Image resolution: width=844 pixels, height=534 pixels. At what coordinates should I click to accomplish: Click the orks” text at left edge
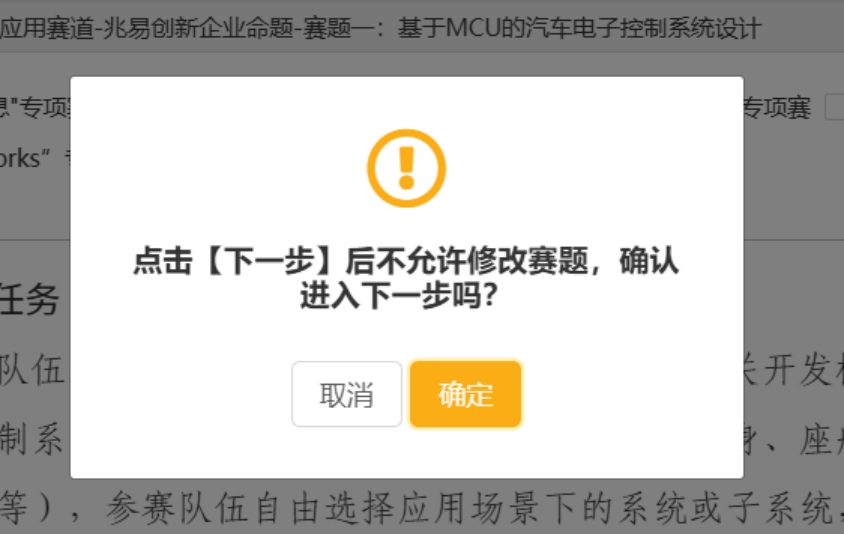(25, 158)
